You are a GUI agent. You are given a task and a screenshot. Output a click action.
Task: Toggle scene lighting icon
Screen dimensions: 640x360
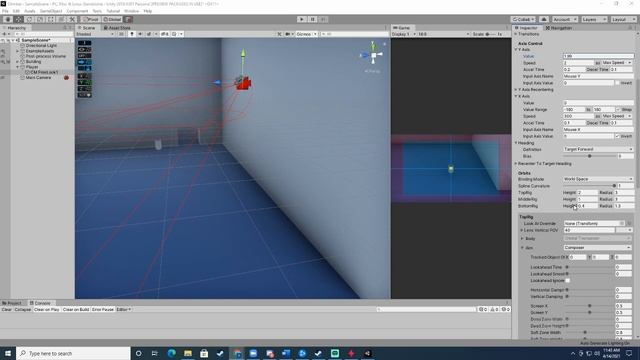pyautogui.click(x=132, y=34)
